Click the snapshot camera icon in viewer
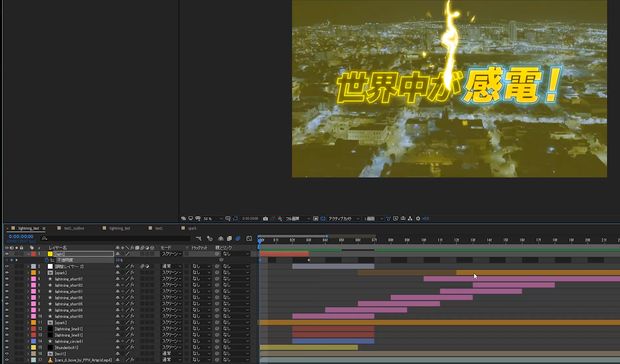620x364 pixels. point(265,219)
